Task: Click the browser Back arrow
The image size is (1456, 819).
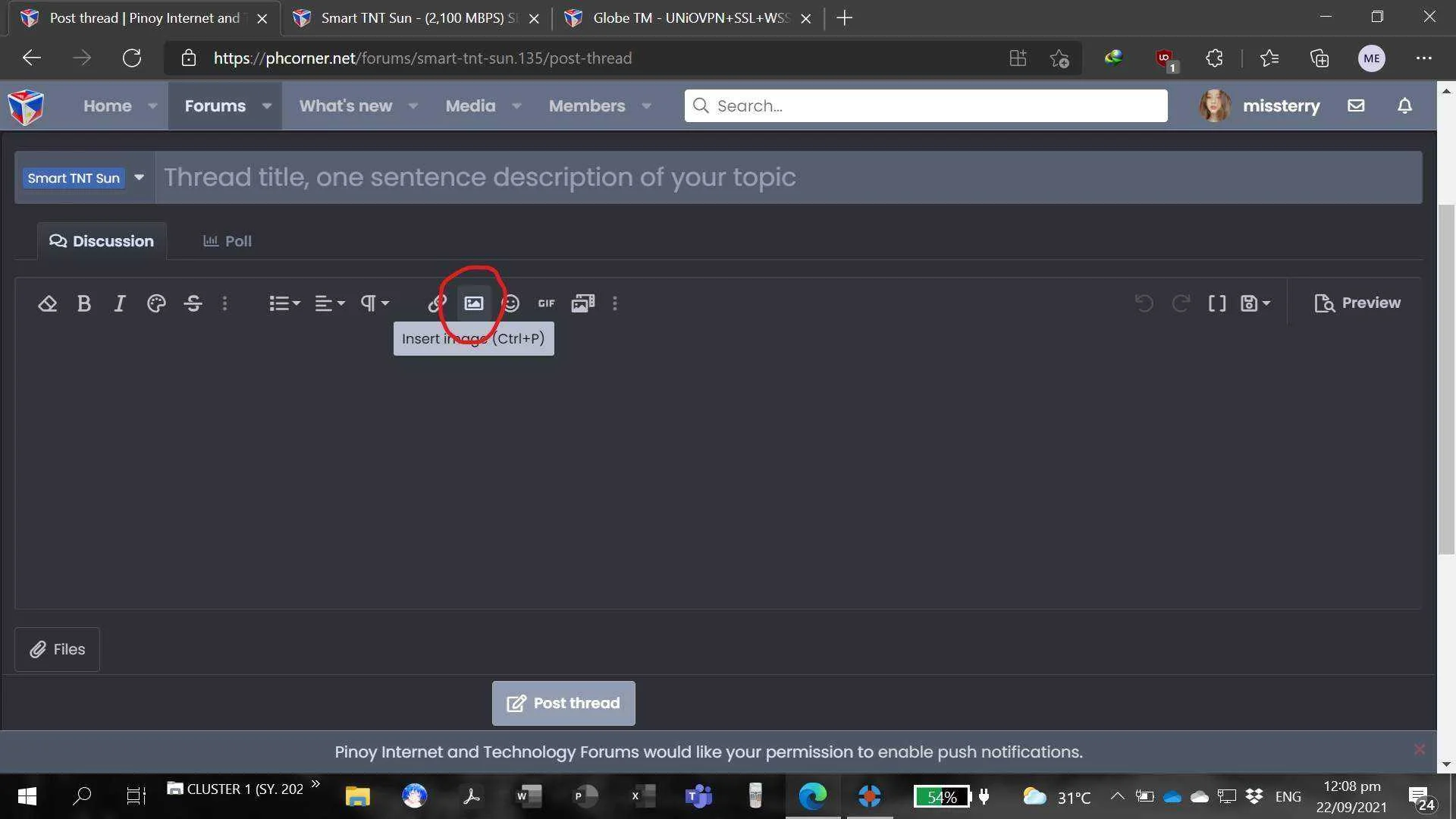Action: click(31, 58)
